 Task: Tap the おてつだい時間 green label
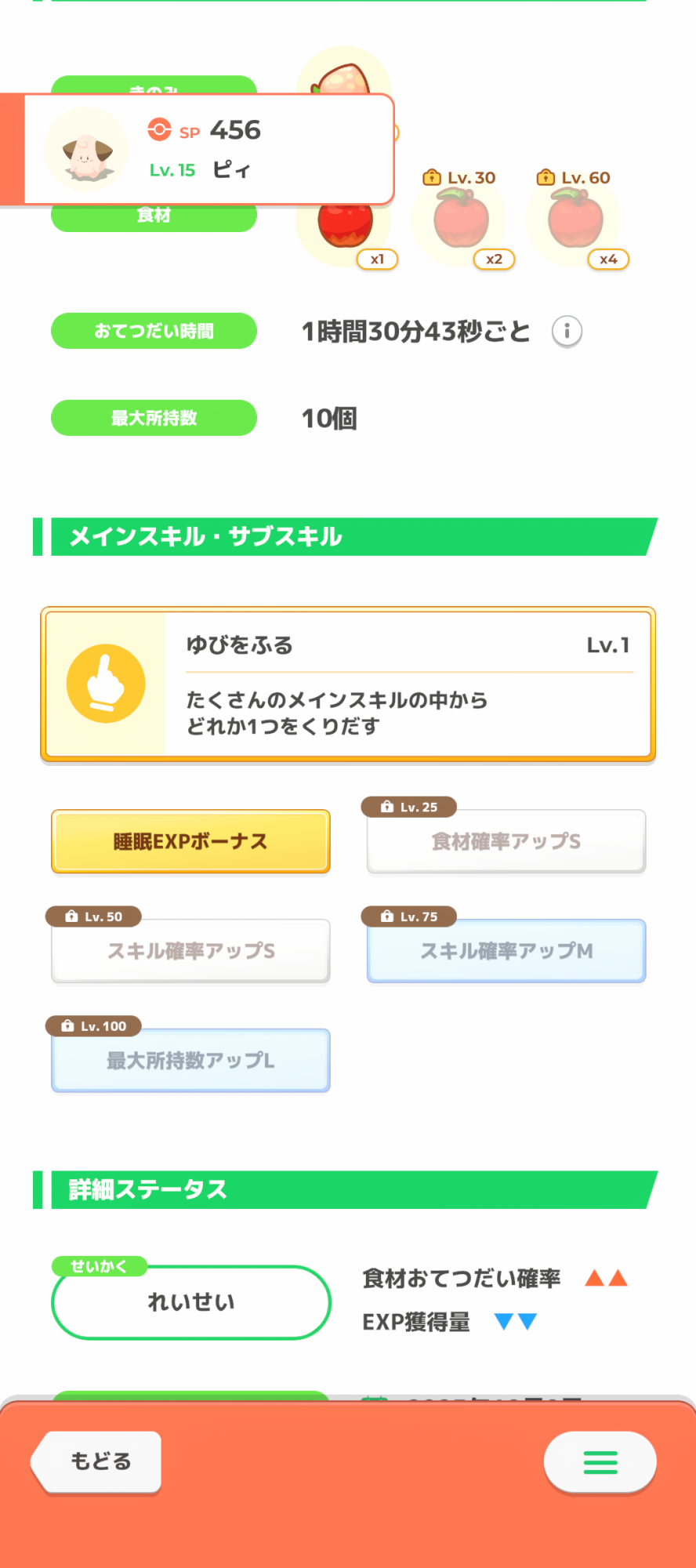(154, 331)
